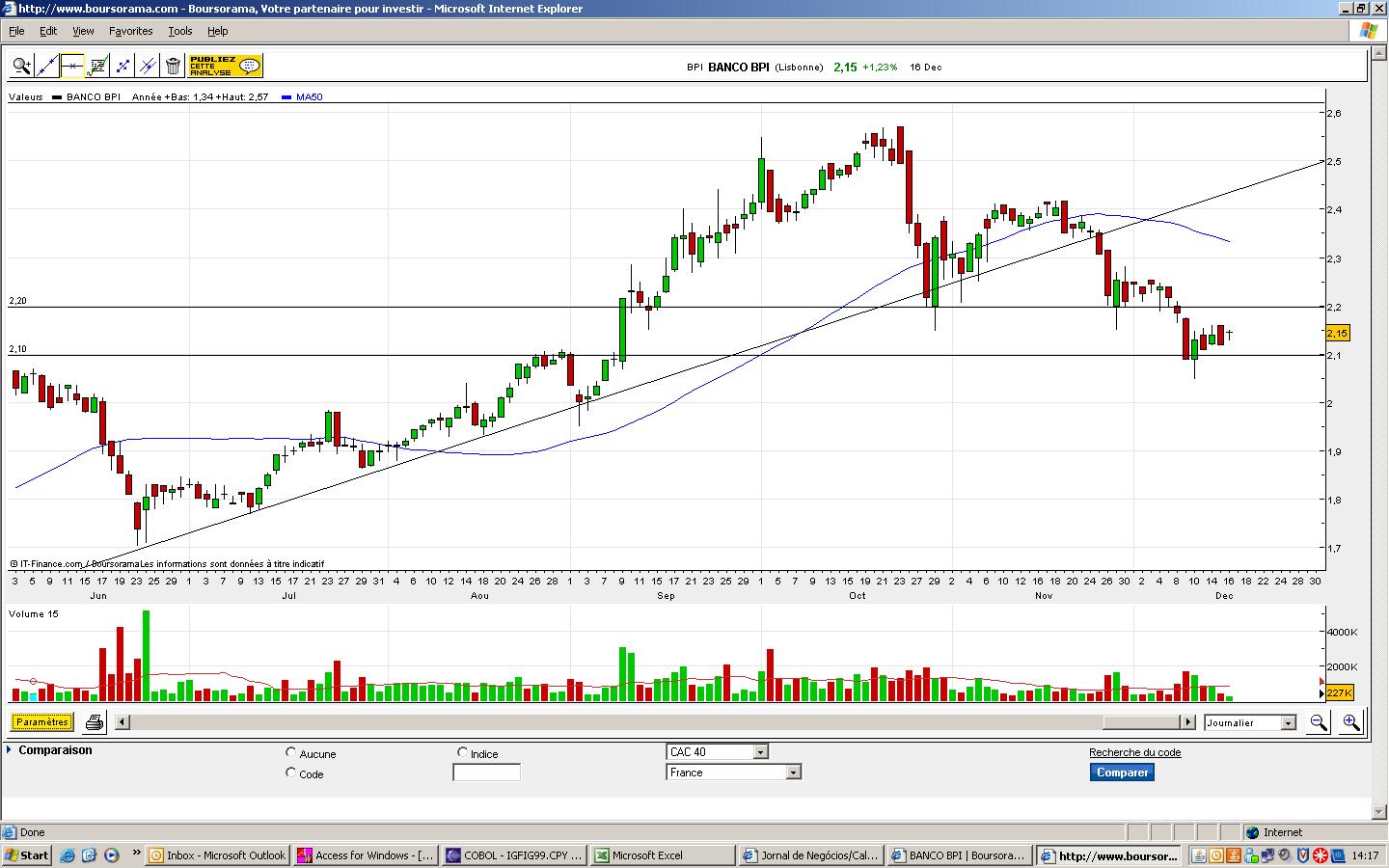Open the Tools menu
Image resolution: width=1389 pixels, height=868 pixels.
tap(180, 31)
